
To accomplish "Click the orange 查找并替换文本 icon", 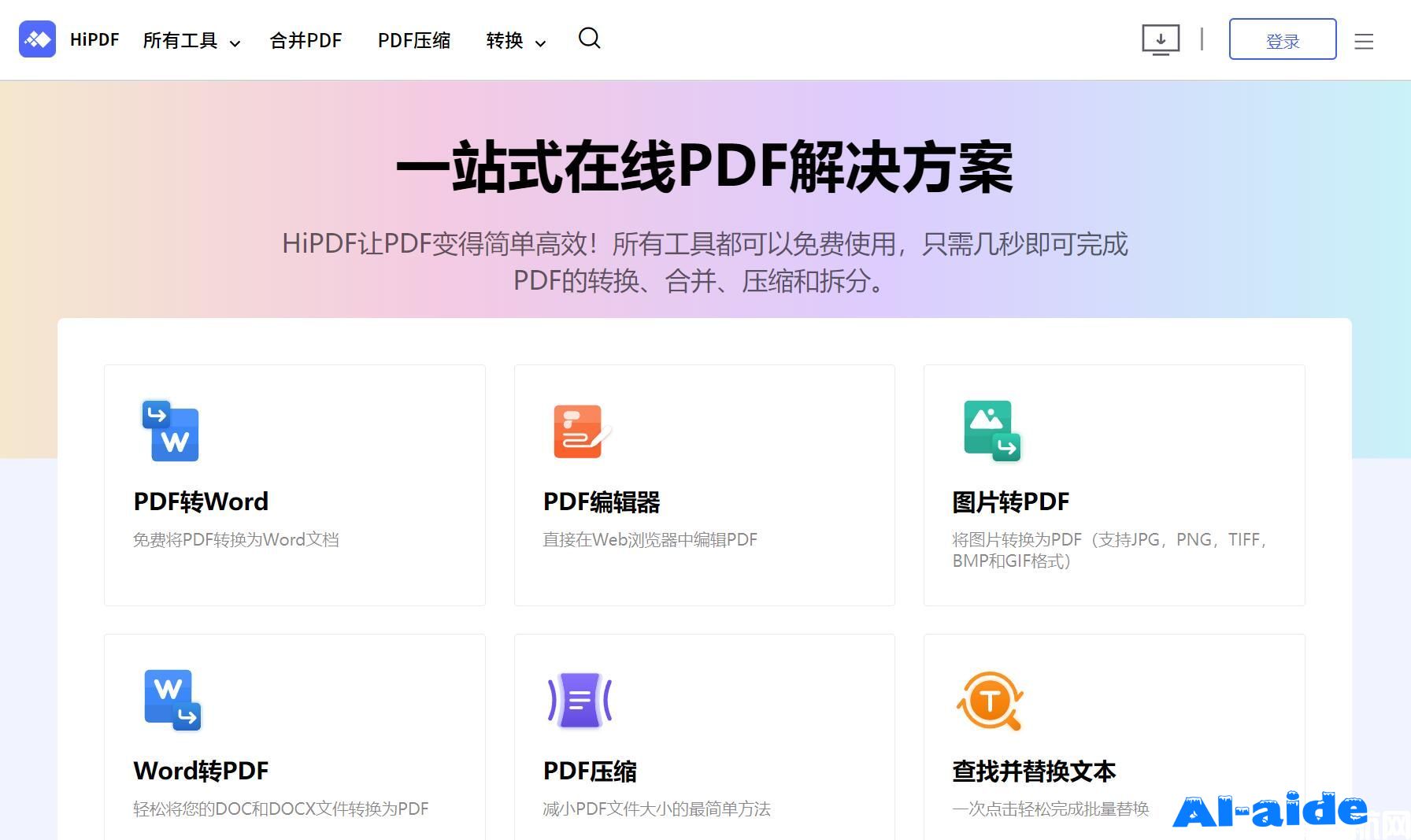I will pyautogui.click(x=991, y=701).
